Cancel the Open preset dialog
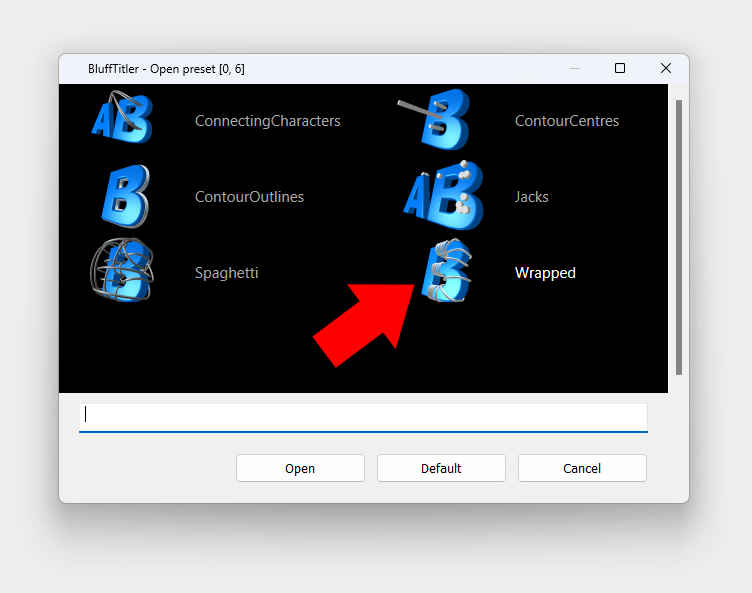The height and width of the screenshot is (593, 752). coord(582,468)
